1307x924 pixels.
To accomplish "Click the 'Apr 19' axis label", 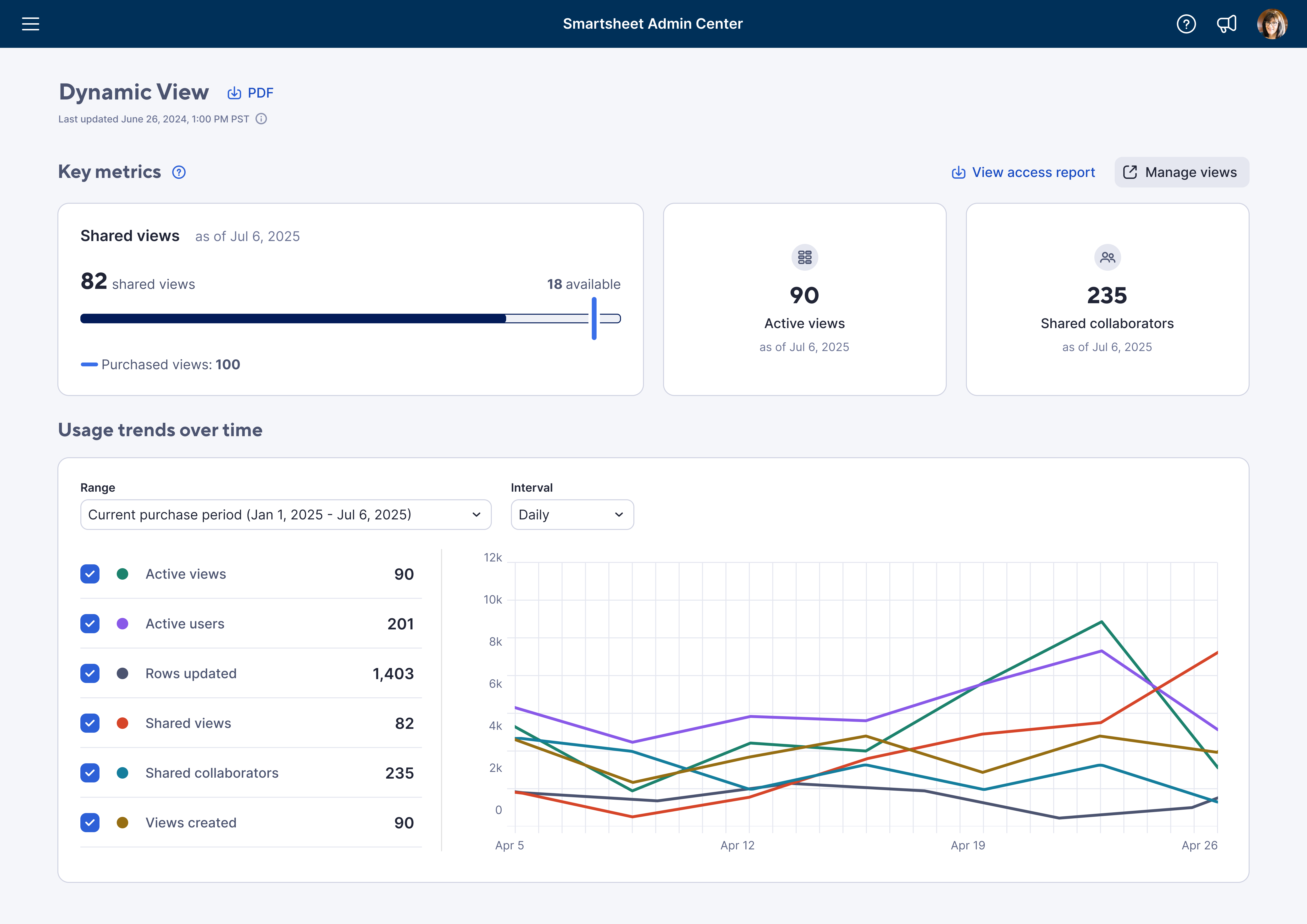I will coord(968,846).
